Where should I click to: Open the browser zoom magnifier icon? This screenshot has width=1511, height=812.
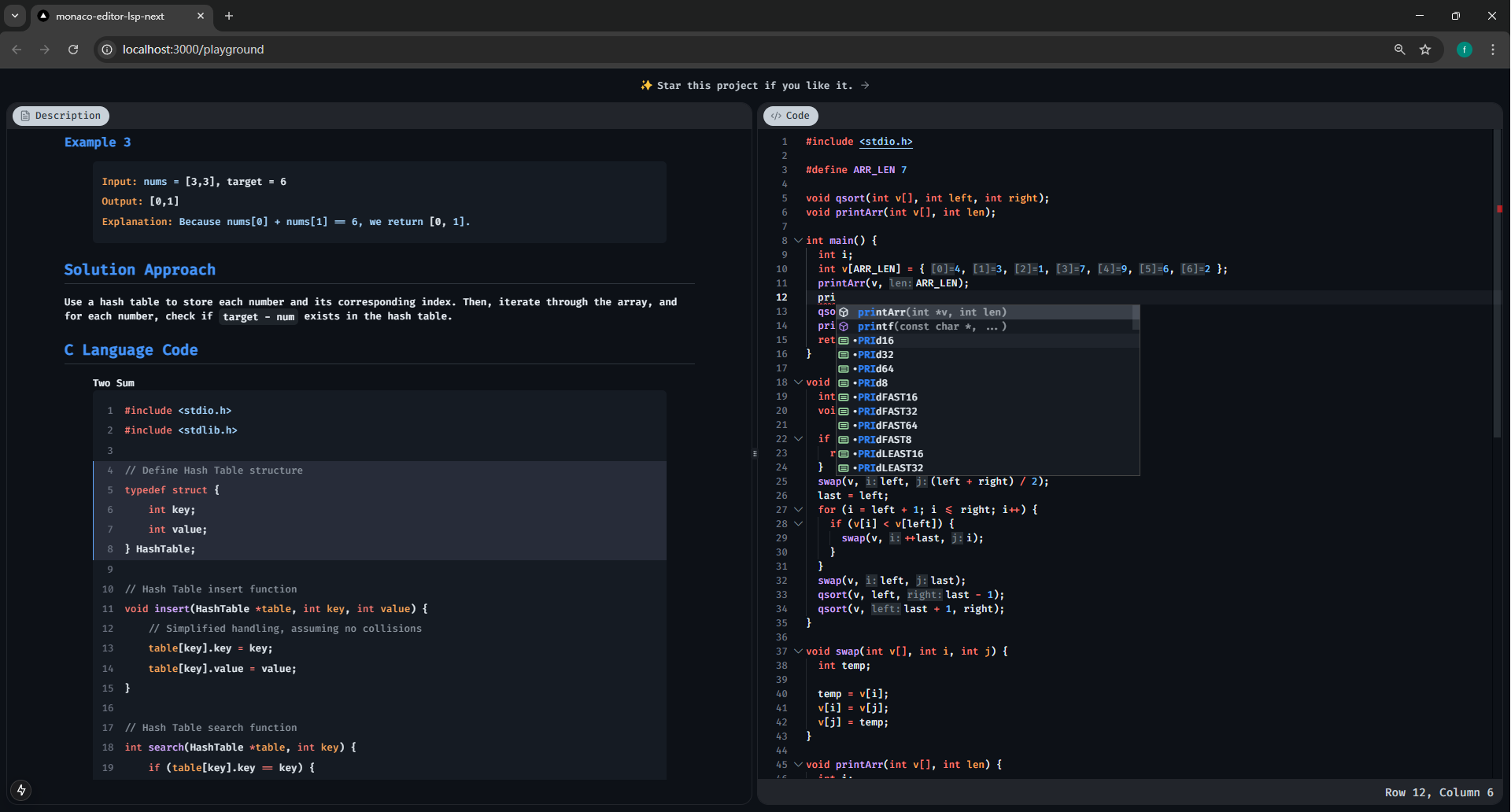point(1399,50)
